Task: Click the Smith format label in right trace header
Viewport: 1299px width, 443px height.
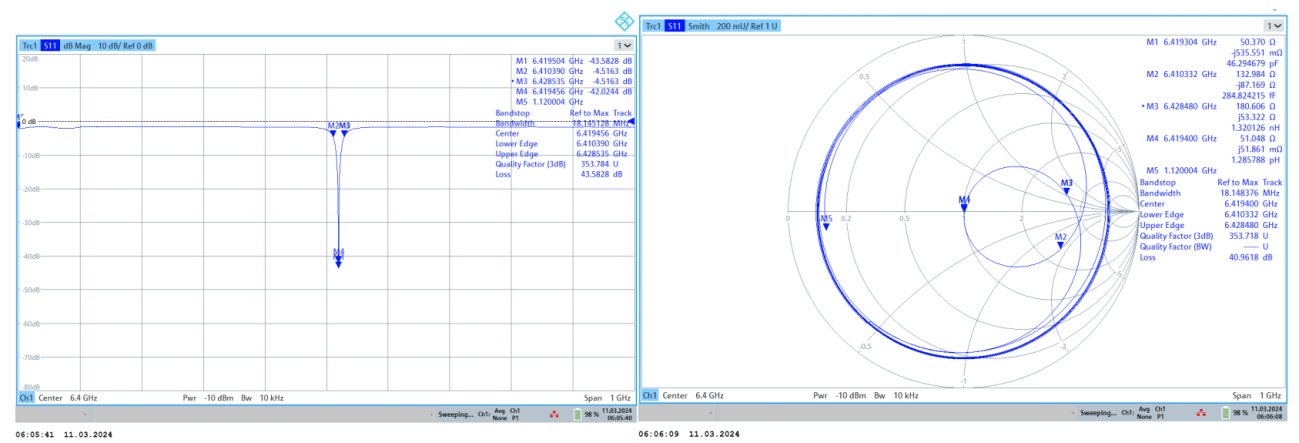Action: click(700, 25)
